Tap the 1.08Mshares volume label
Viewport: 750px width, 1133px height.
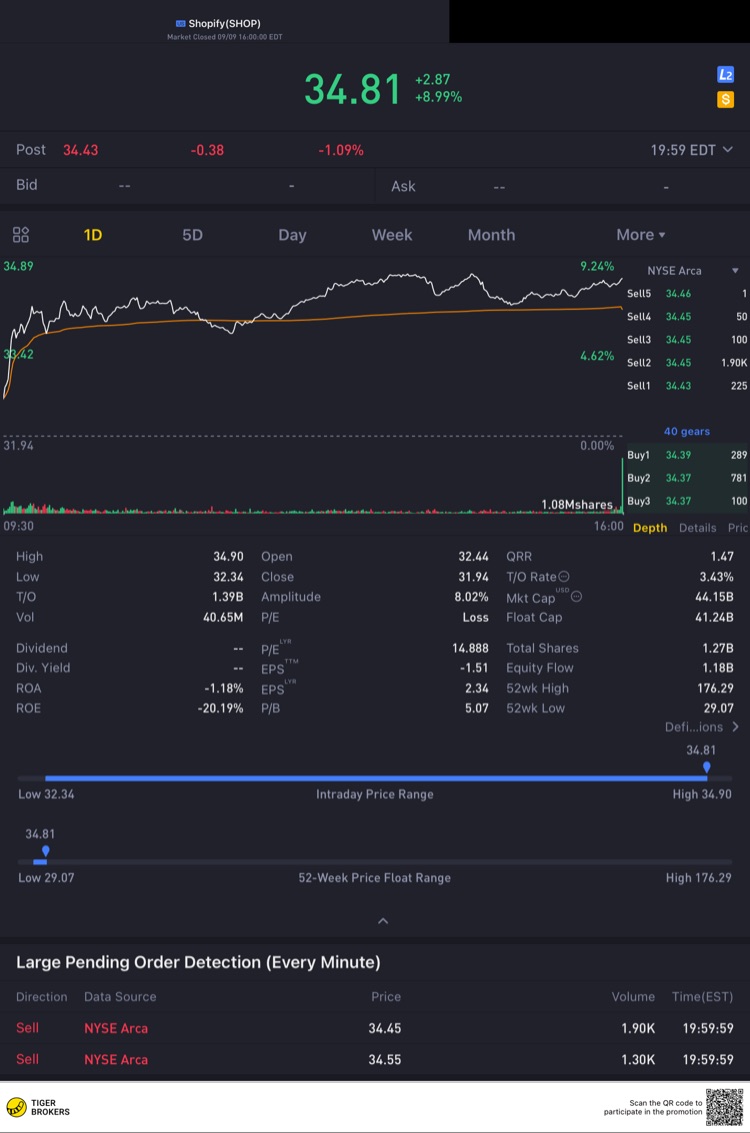click(577, 504)
